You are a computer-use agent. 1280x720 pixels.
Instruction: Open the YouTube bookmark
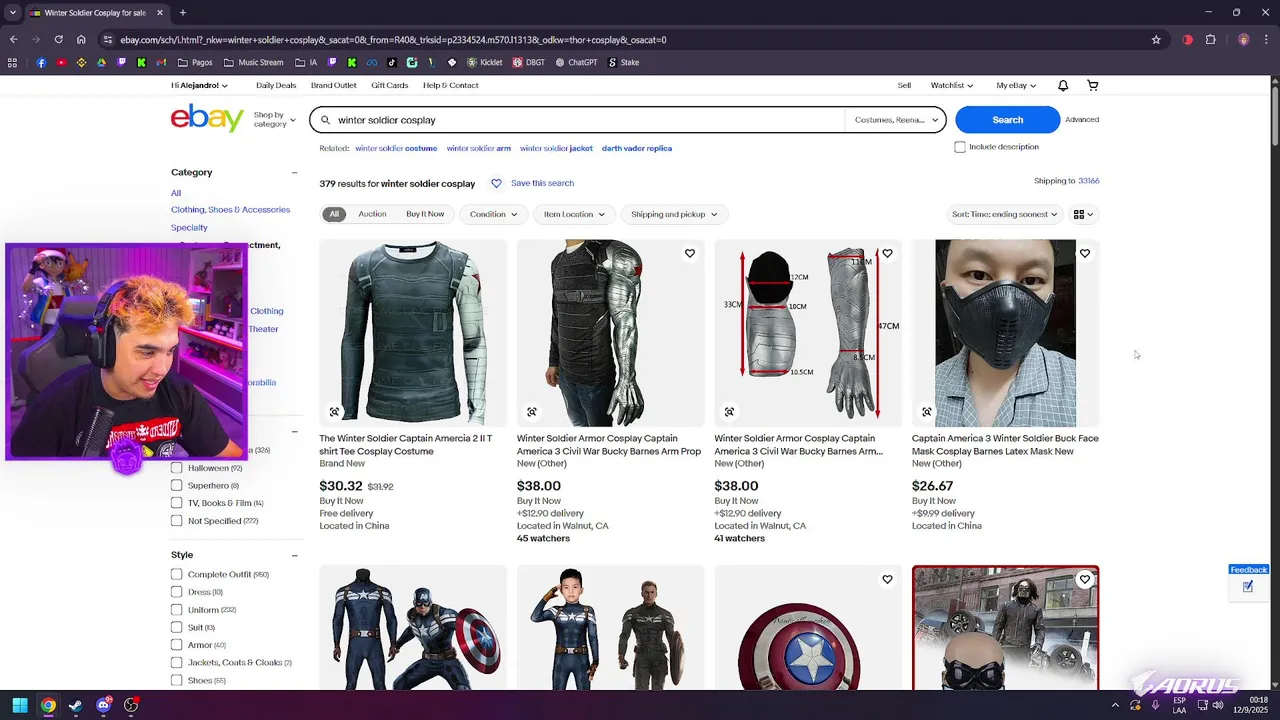(x=61, y=62)
